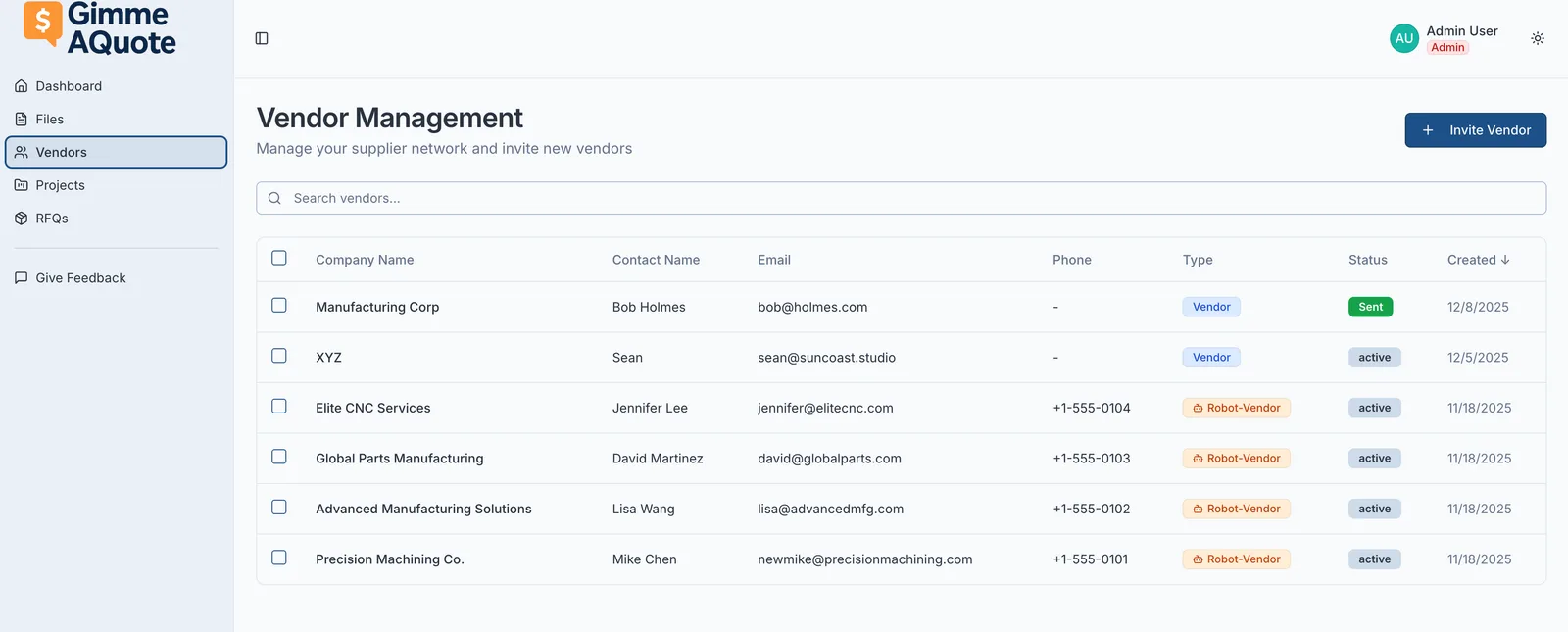Image resolution: width=1568 pixels, height=632 pixels.
Task: Click the AU user avatar
Action: coord(1404,38)
